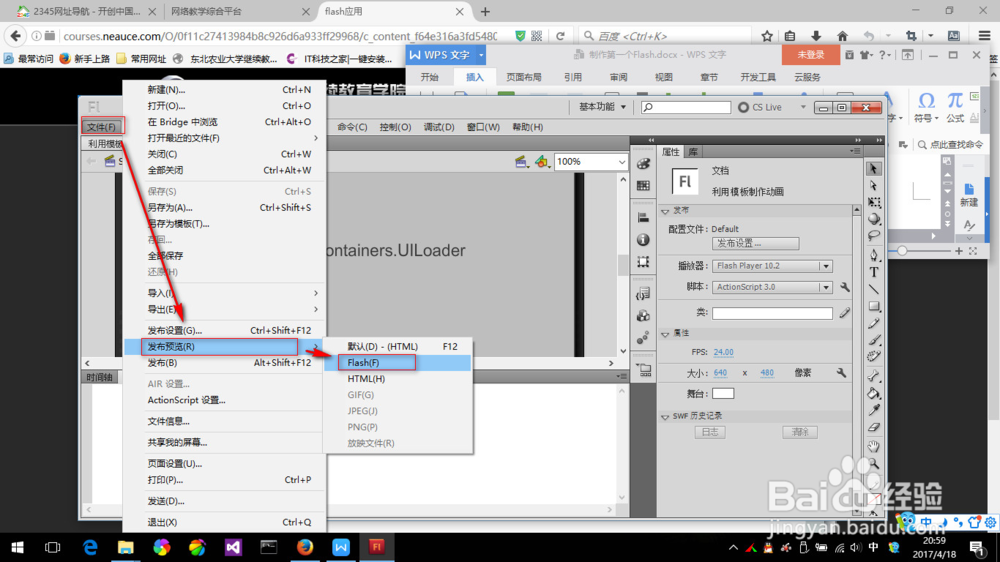Click the WPS 未登录 login button

pyautogui.click(x=811, y=55)
